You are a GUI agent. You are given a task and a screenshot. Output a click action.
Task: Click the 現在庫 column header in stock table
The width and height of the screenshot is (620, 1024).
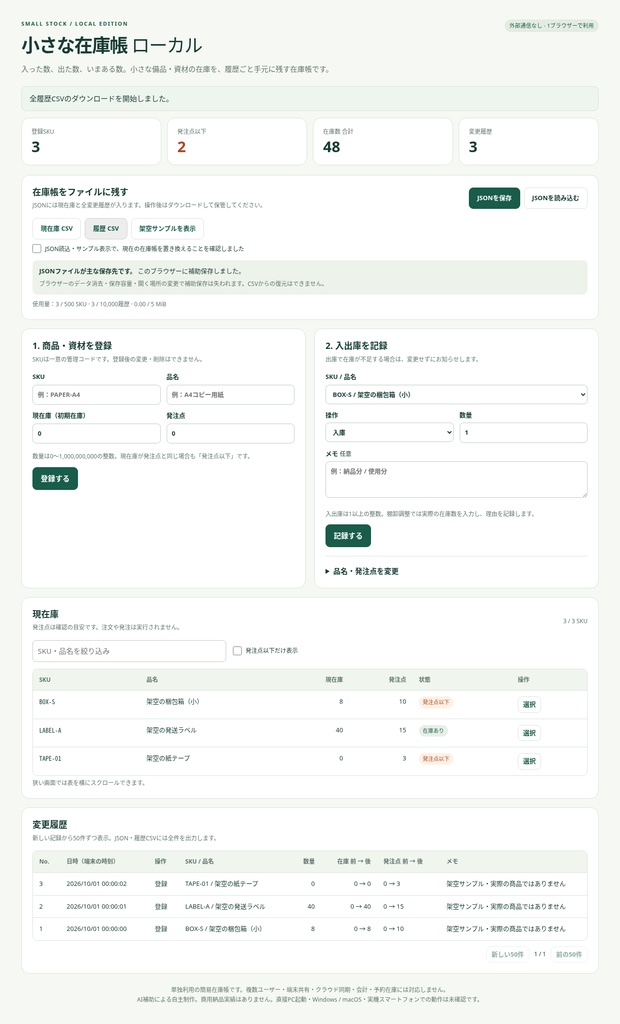pyautogui.click(x=334, y=680)
